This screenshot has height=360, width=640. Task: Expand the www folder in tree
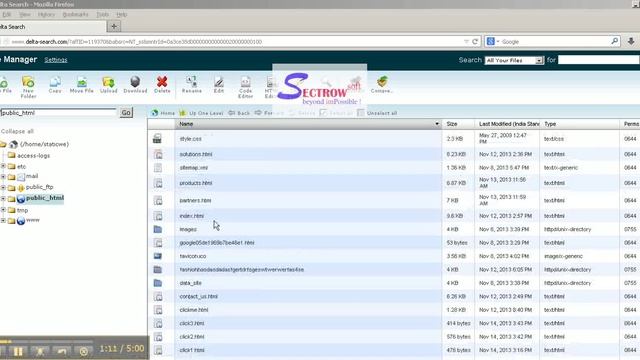(x=3, y=220)
